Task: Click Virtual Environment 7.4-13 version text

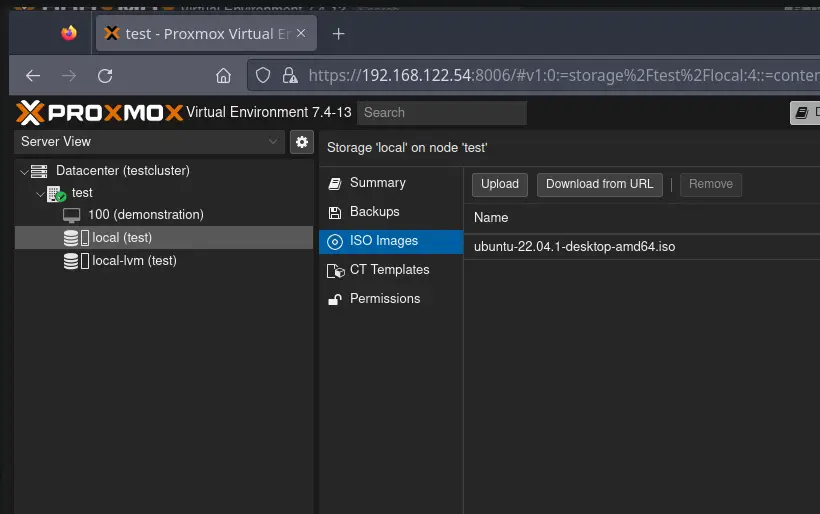Action: [269, 112]
